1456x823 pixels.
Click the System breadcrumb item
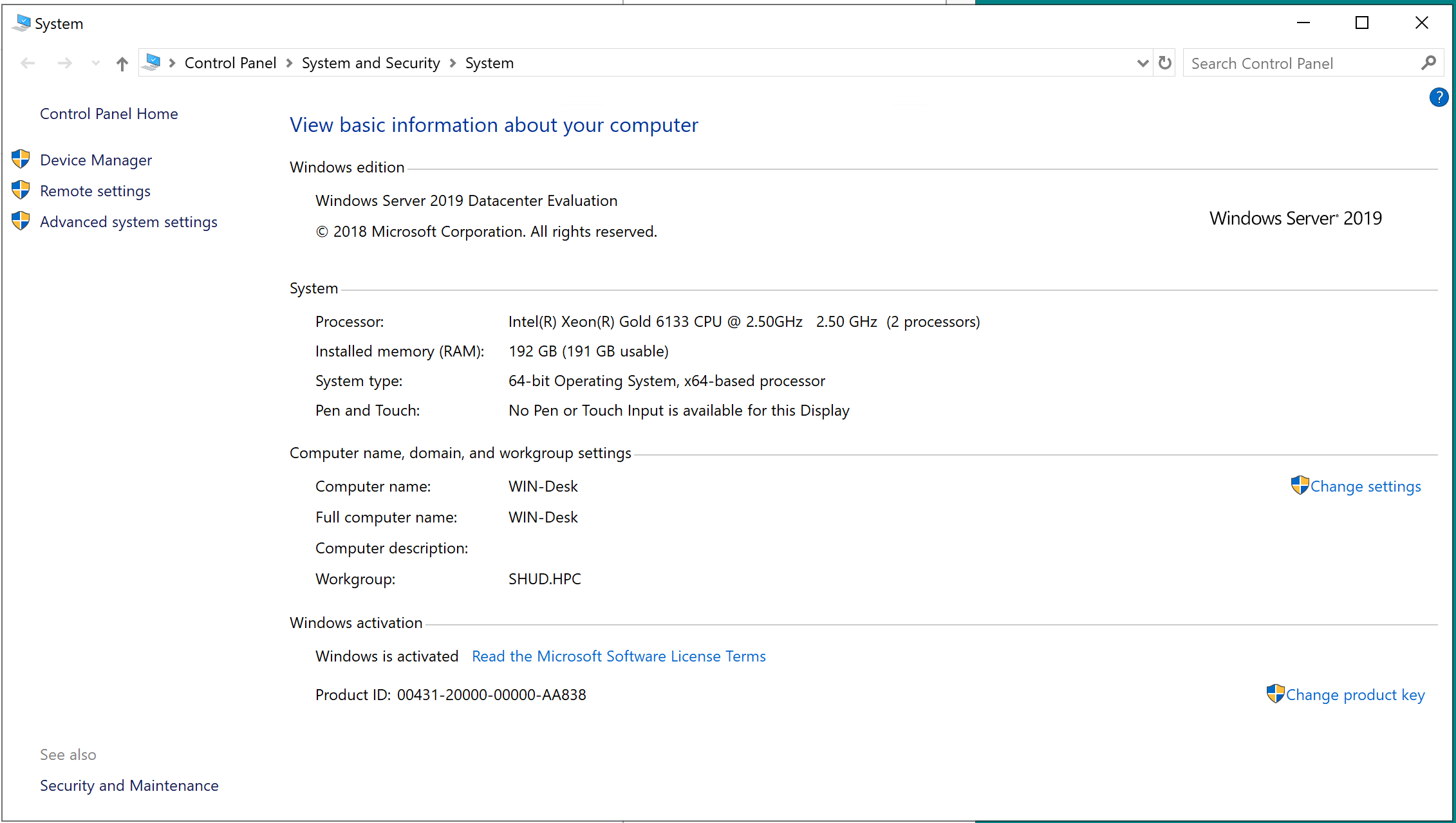click(x=490, y=62)
